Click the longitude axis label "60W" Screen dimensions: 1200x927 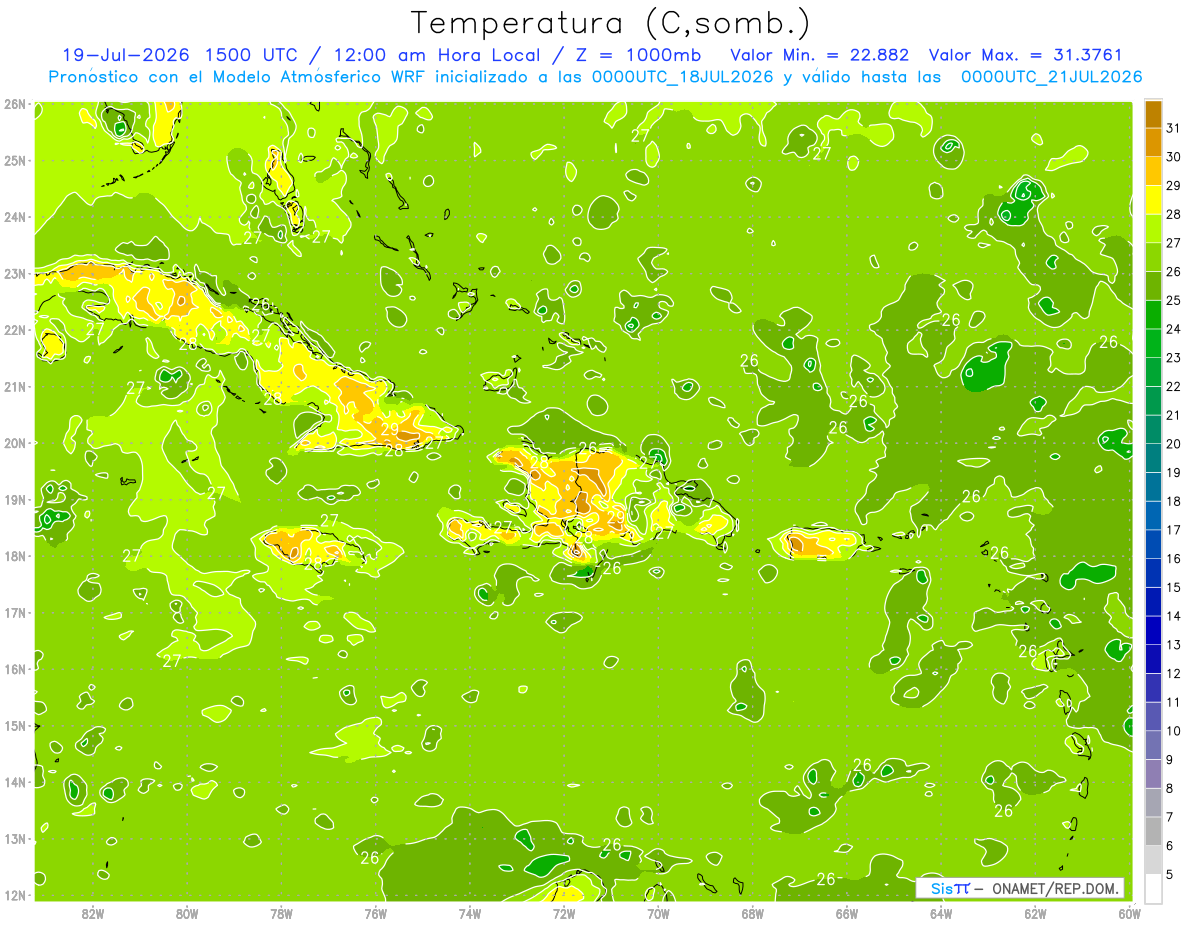1129,913
